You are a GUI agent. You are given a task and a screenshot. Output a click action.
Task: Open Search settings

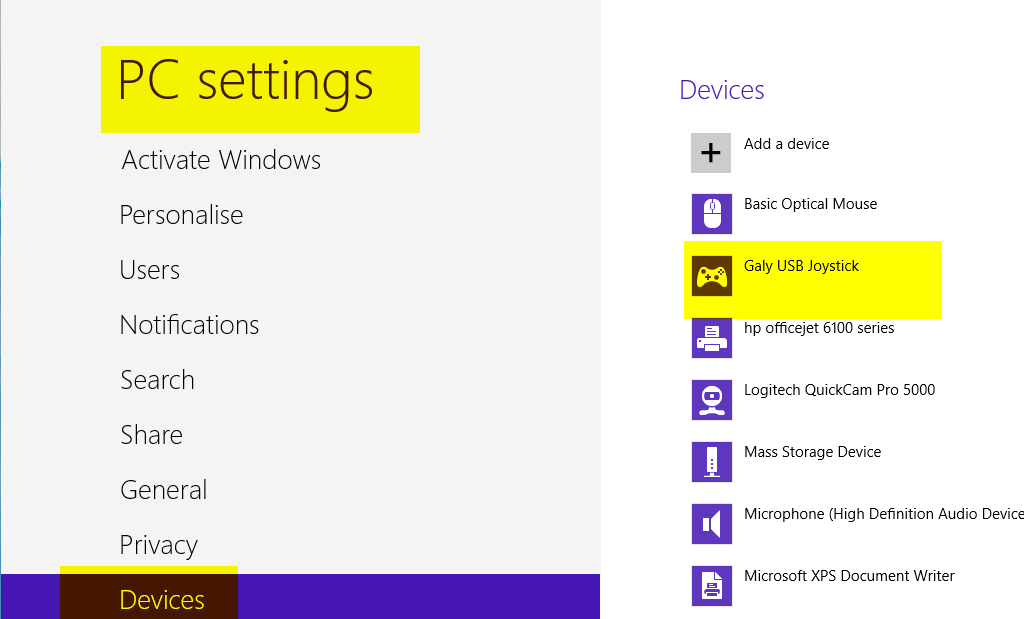coord(157,379)
